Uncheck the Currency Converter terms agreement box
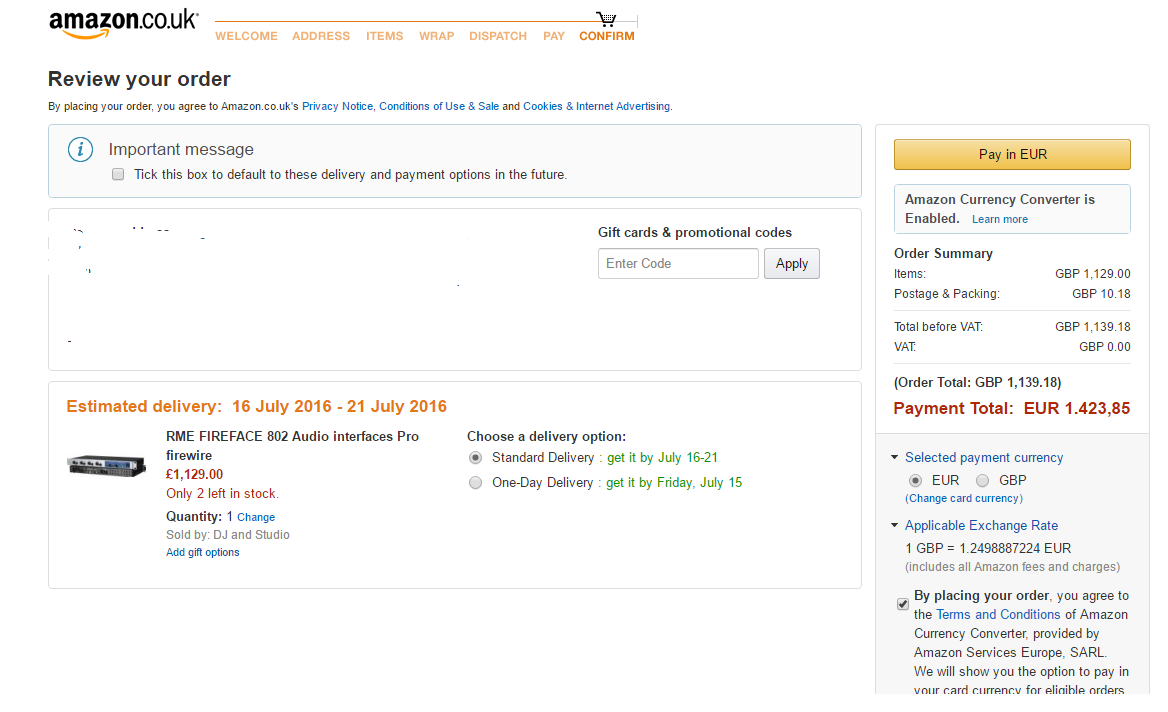The width and height of the screenshot is (1168, 712). [903, 603]
